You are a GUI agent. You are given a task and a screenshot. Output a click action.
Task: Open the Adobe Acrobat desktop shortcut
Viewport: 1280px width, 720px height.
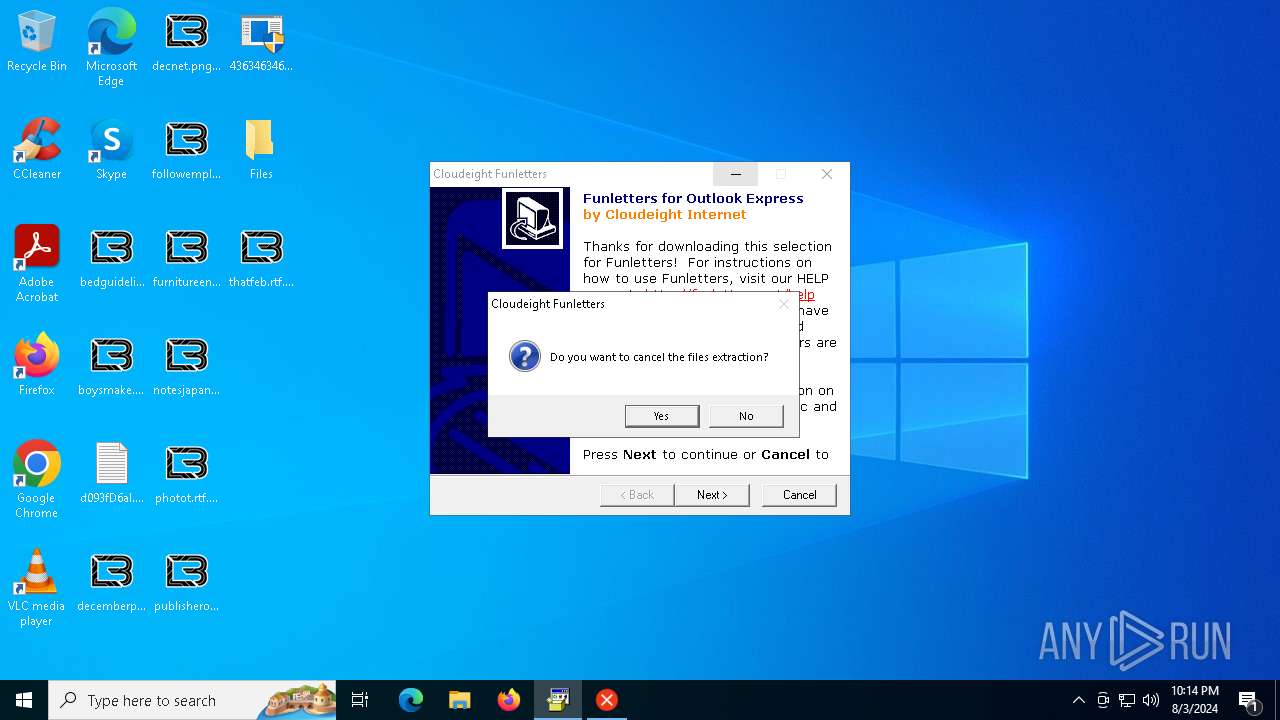[x=37, y=264]
